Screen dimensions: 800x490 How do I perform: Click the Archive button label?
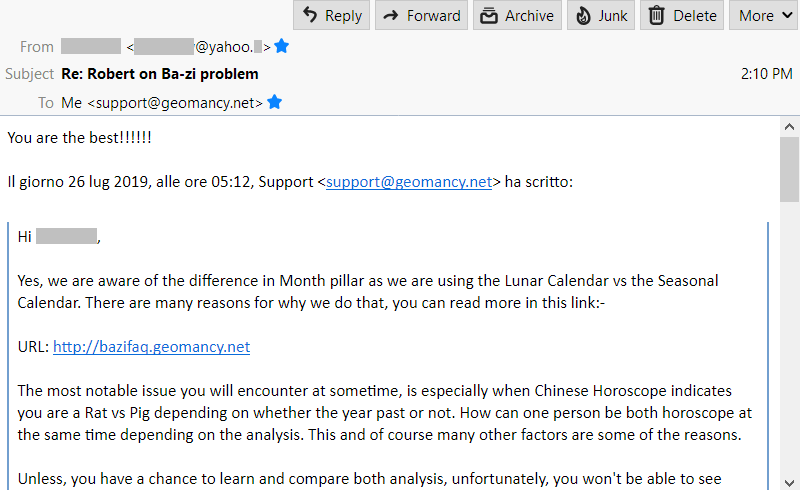529,15
